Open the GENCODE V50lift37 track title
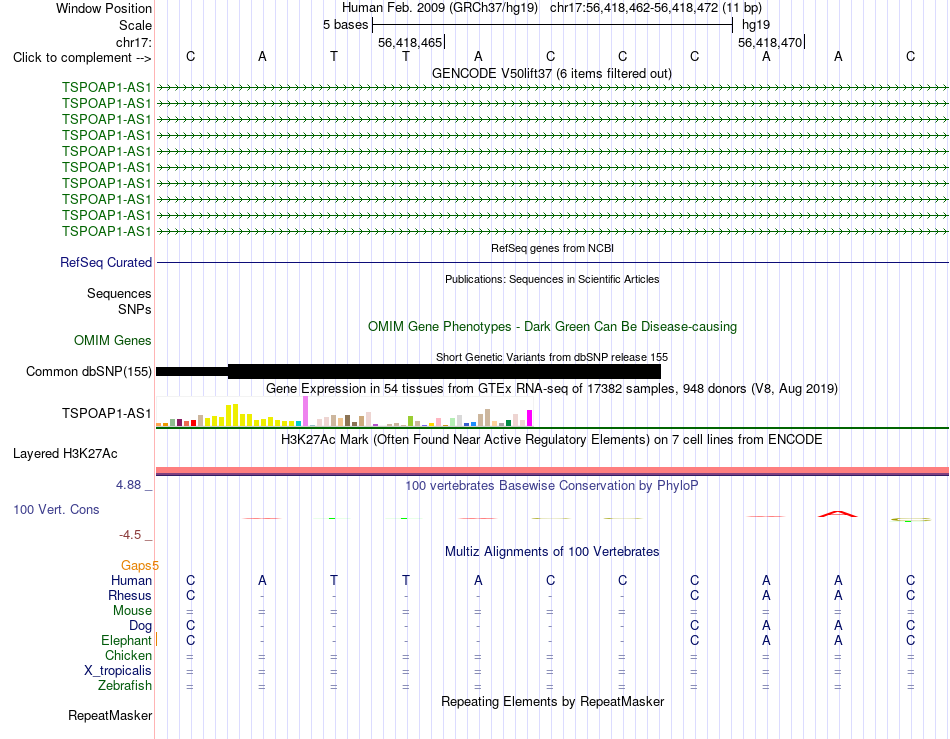This screenshot has width=950, height=739. tap(552, 73)
